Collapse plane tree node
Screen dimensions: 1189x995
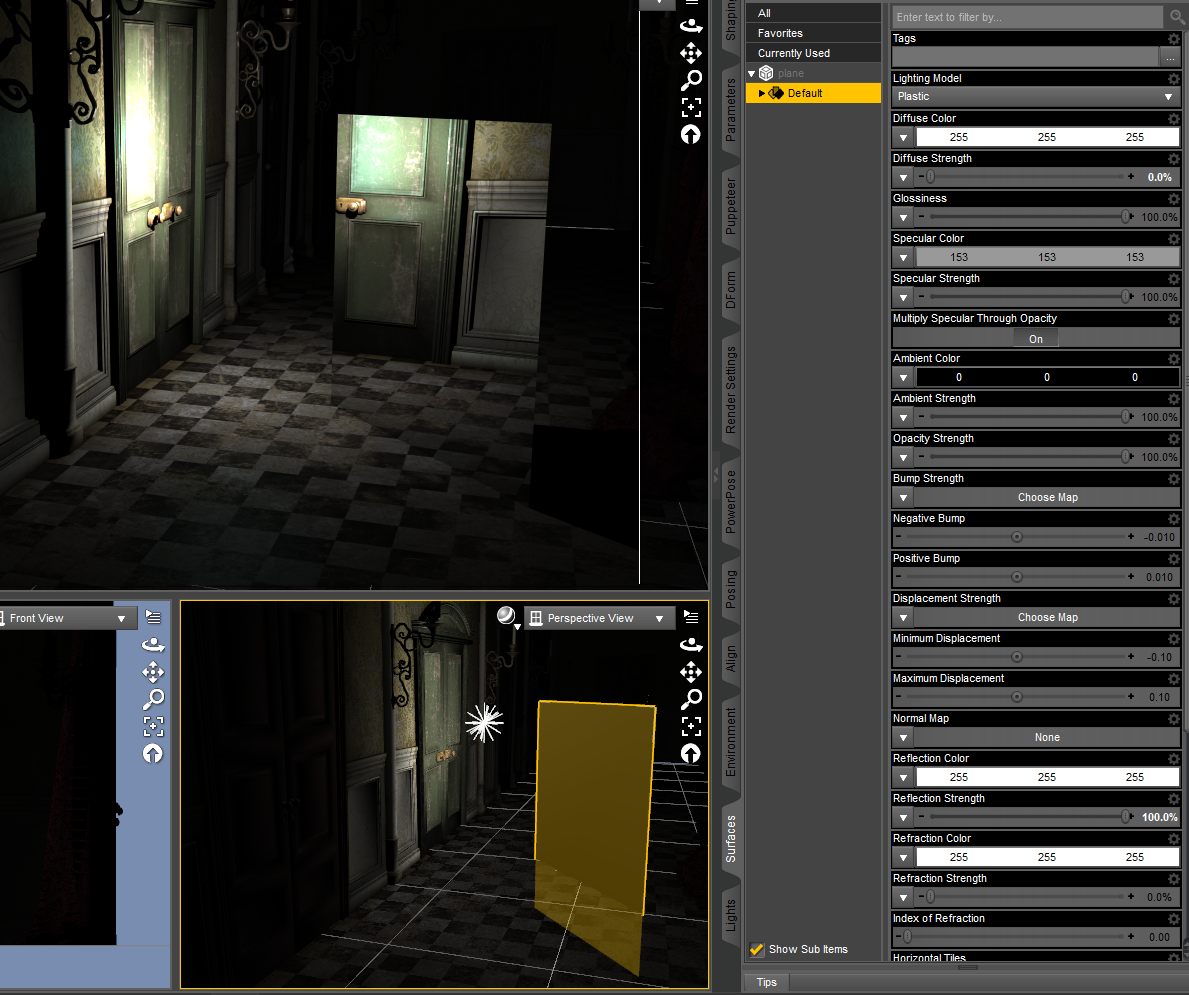click(751, 74)
